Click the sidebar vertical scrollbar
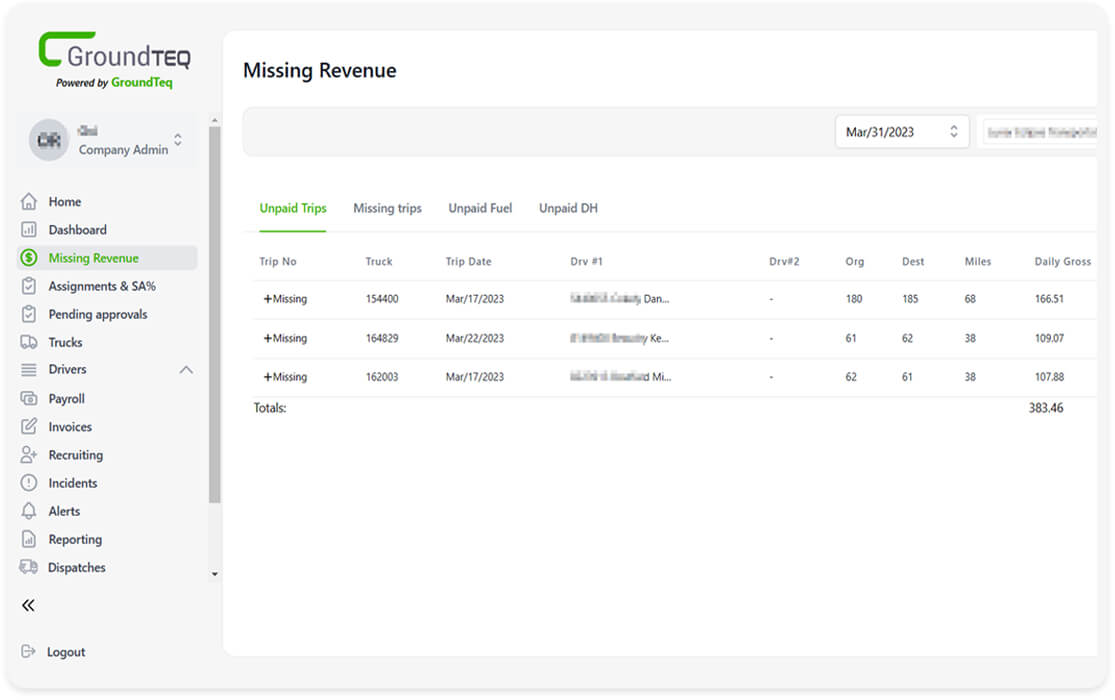 coord(215,314)
